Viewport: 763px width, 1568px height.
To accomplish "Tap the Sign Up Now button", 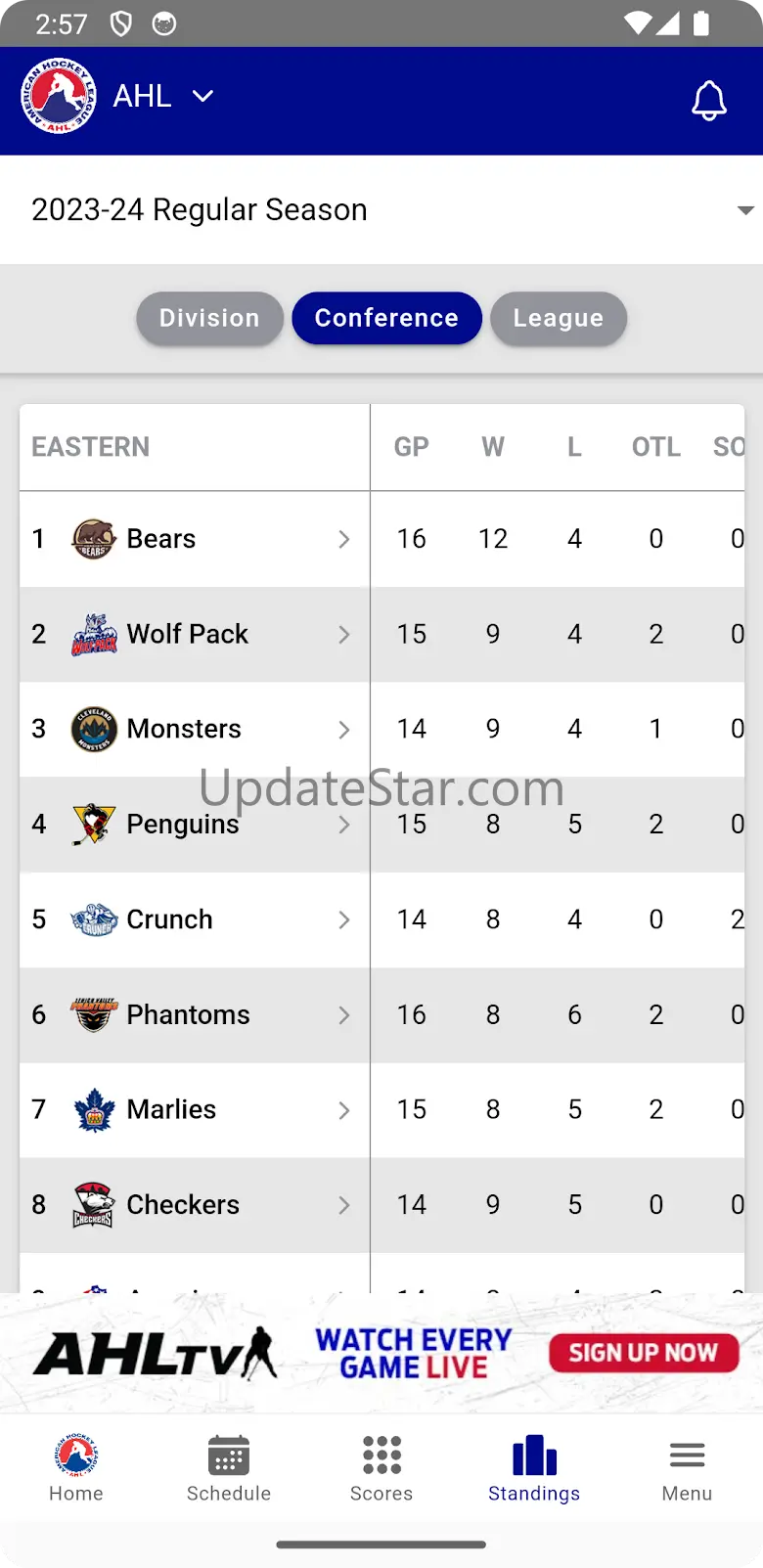I will click(x=644, y=1353).
